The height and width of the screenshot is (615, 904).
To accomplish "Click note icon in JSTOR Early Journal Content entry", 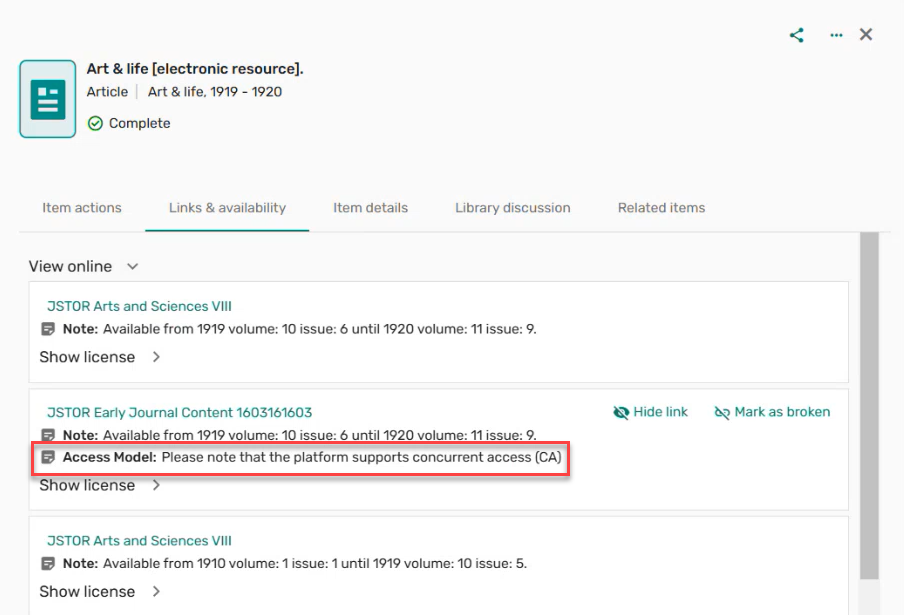I will coord(48,435).
